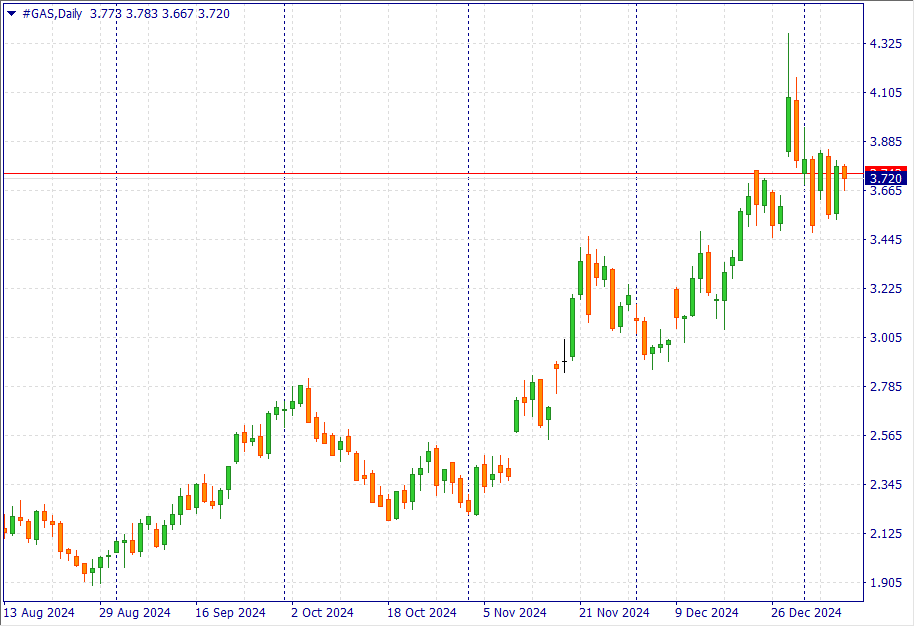The height and width of the screenshot is (626, 915).
Task: Click the 3.005 price scale label
Action: [886, 338]
